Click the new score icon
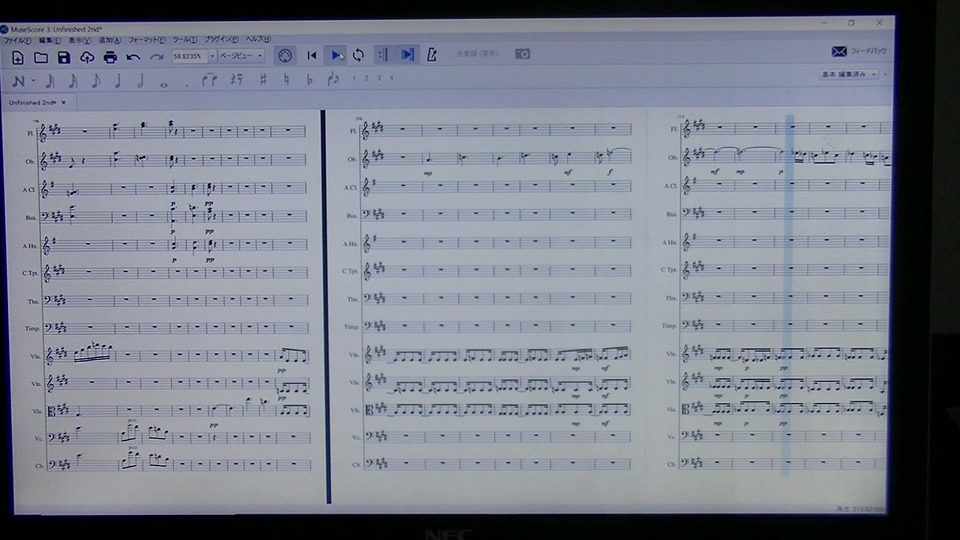Image resolution: width=960 pixels, height=540 pixels. point(17,58)
